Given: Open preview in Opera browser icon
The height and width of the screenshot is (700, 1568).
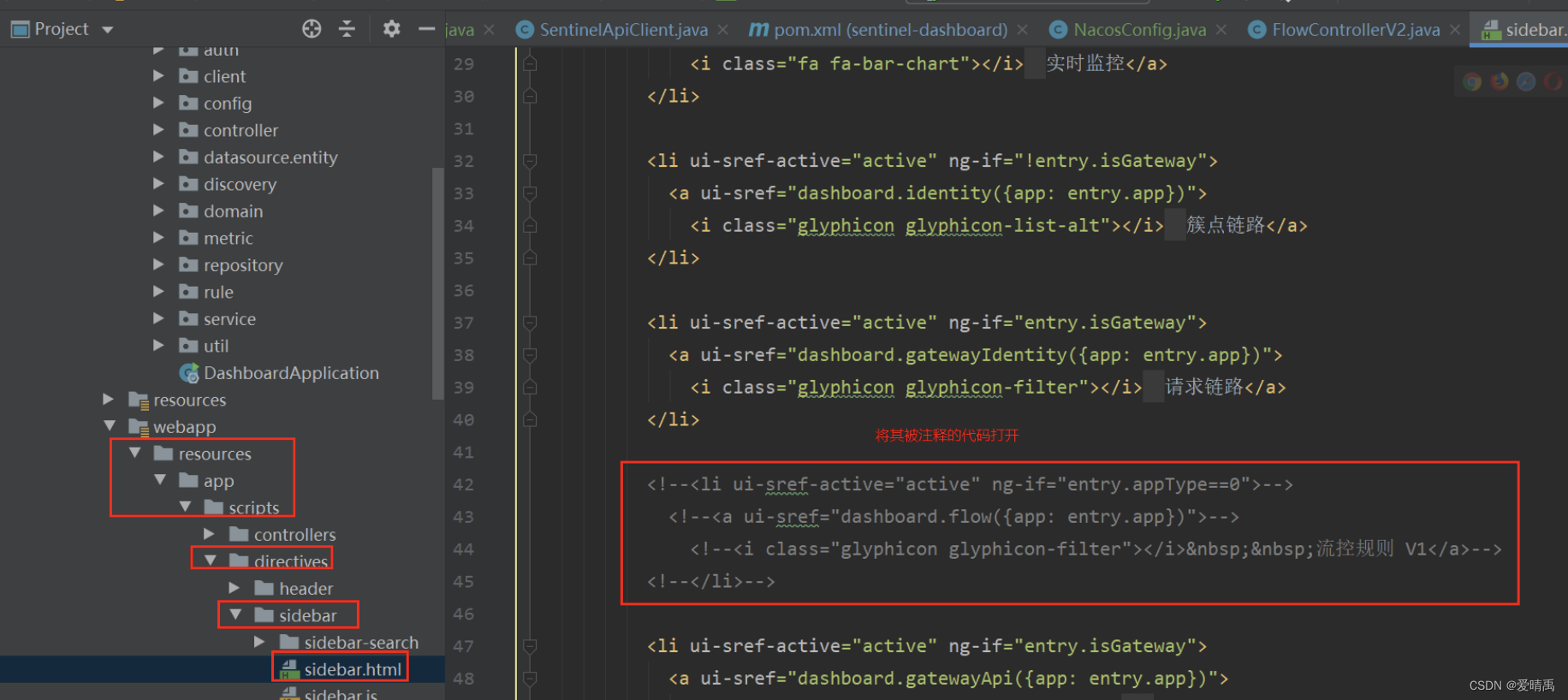Looking at the screenshot, I should click(x=1553, y=81).
